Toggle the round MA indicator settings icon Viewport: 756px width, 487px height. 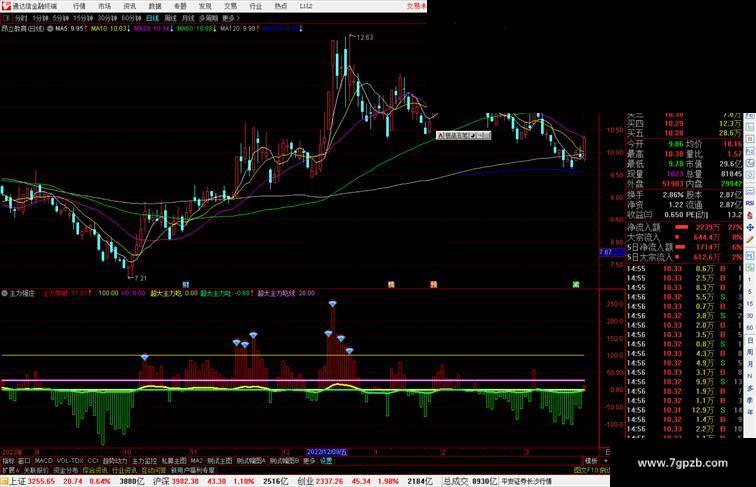click(50, 29)
